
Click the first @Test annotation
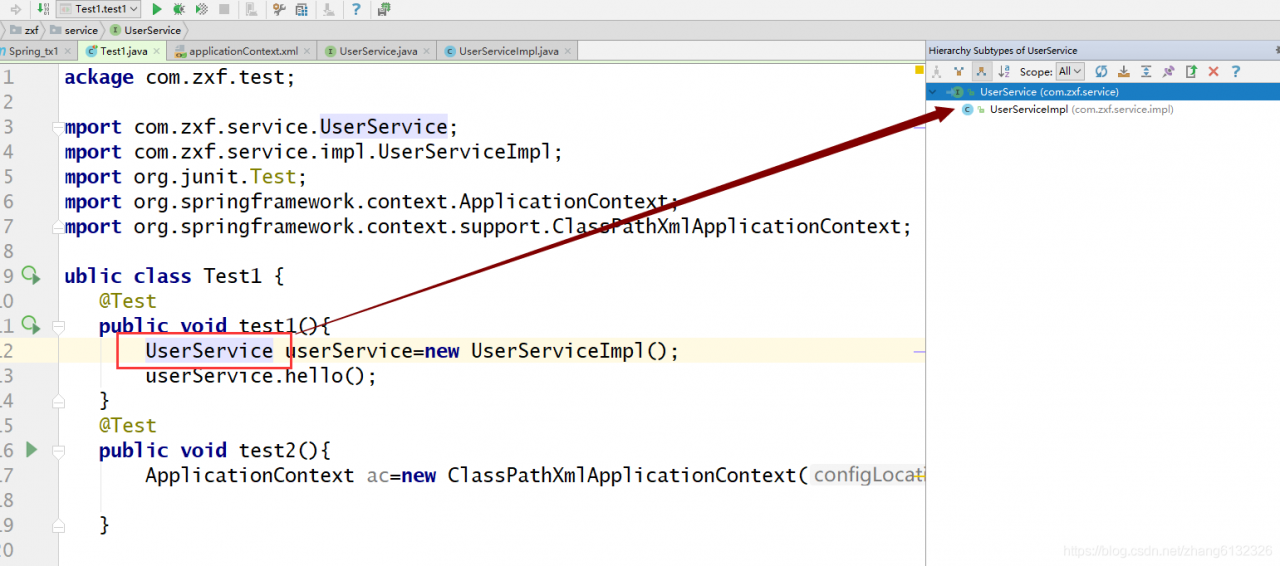pos(128,301)
